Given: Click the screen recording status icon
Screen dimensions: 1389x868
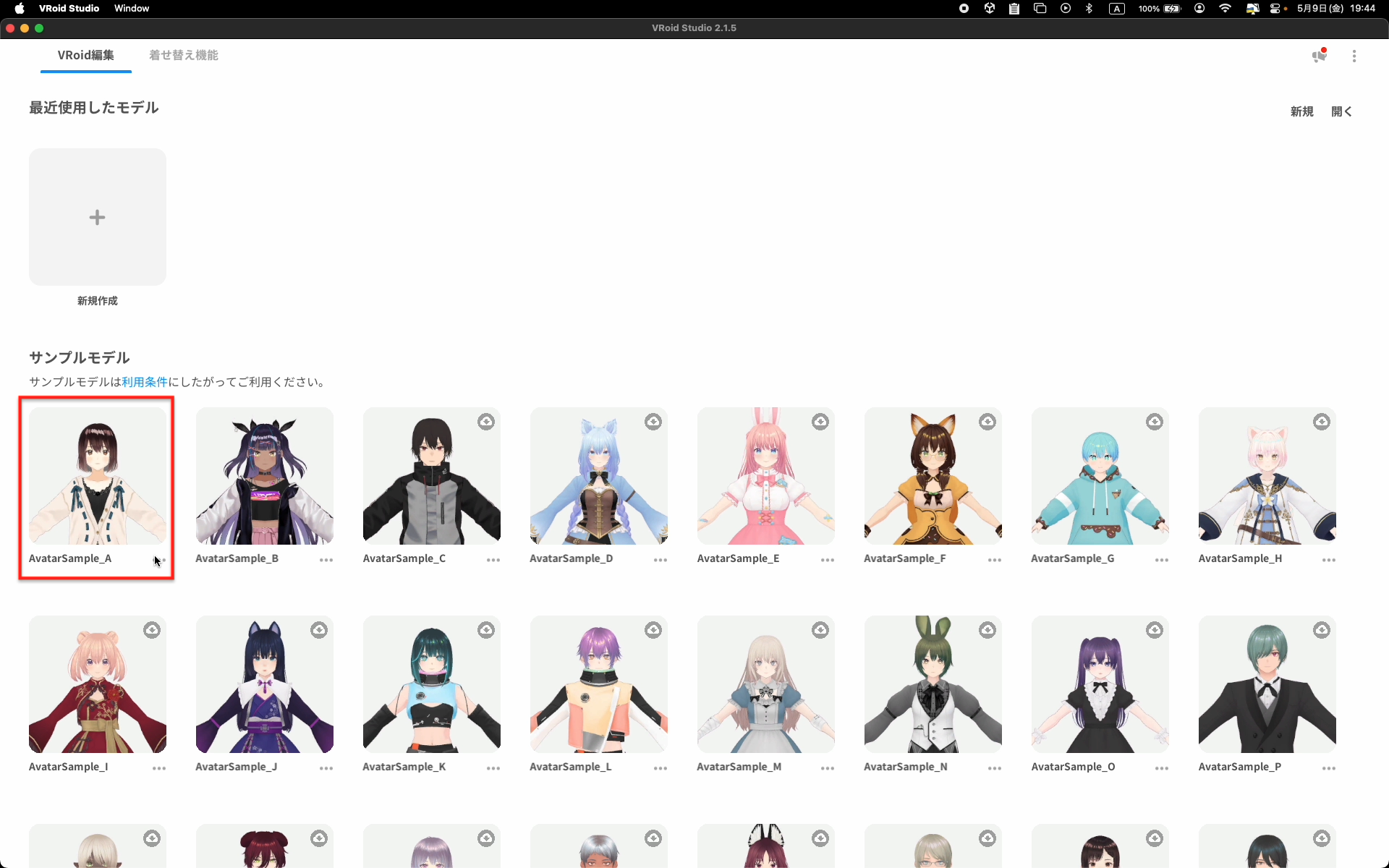Looking at the screenshot, I should point(964,8).
